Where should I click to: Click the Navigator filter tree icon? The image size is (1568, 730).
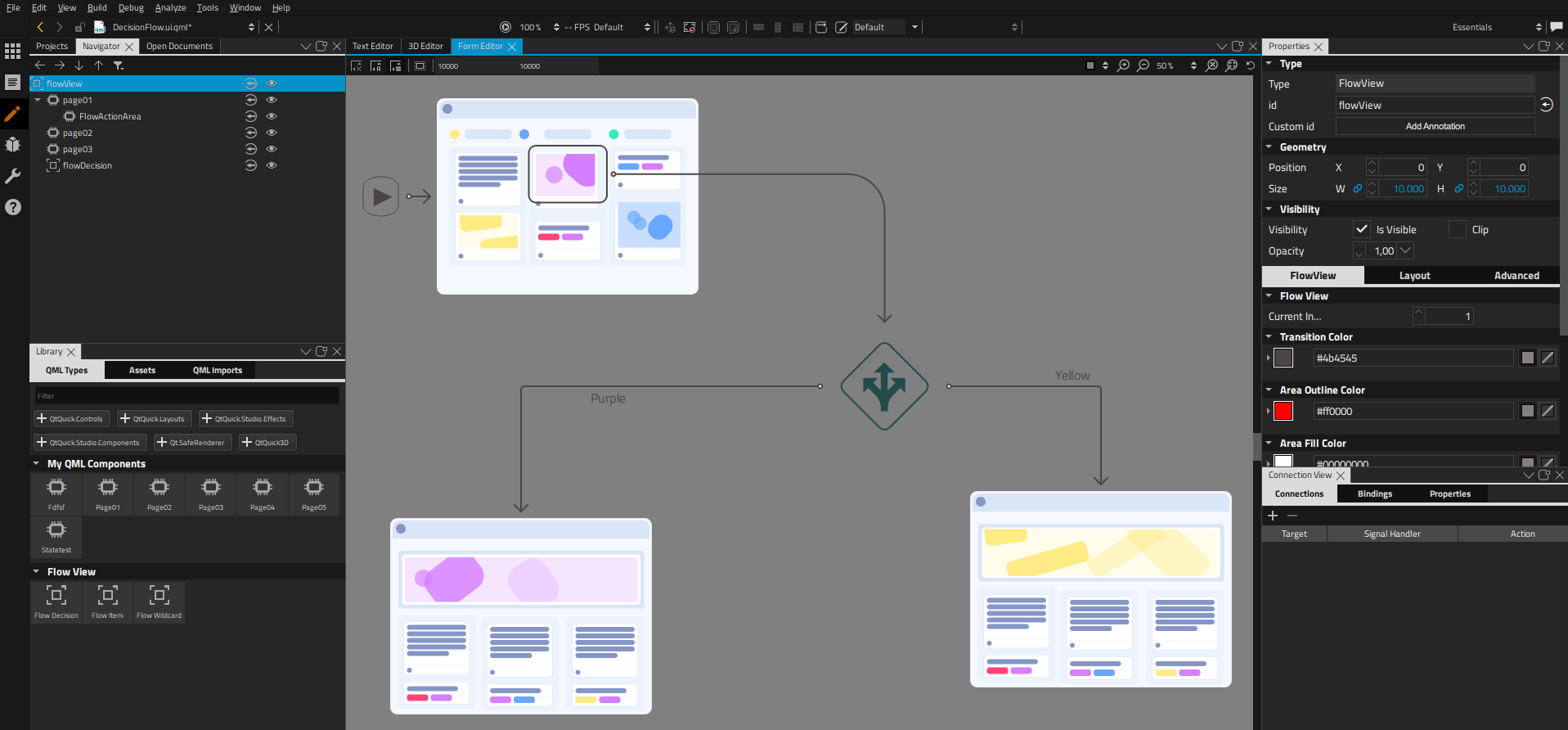pos(119,65)
